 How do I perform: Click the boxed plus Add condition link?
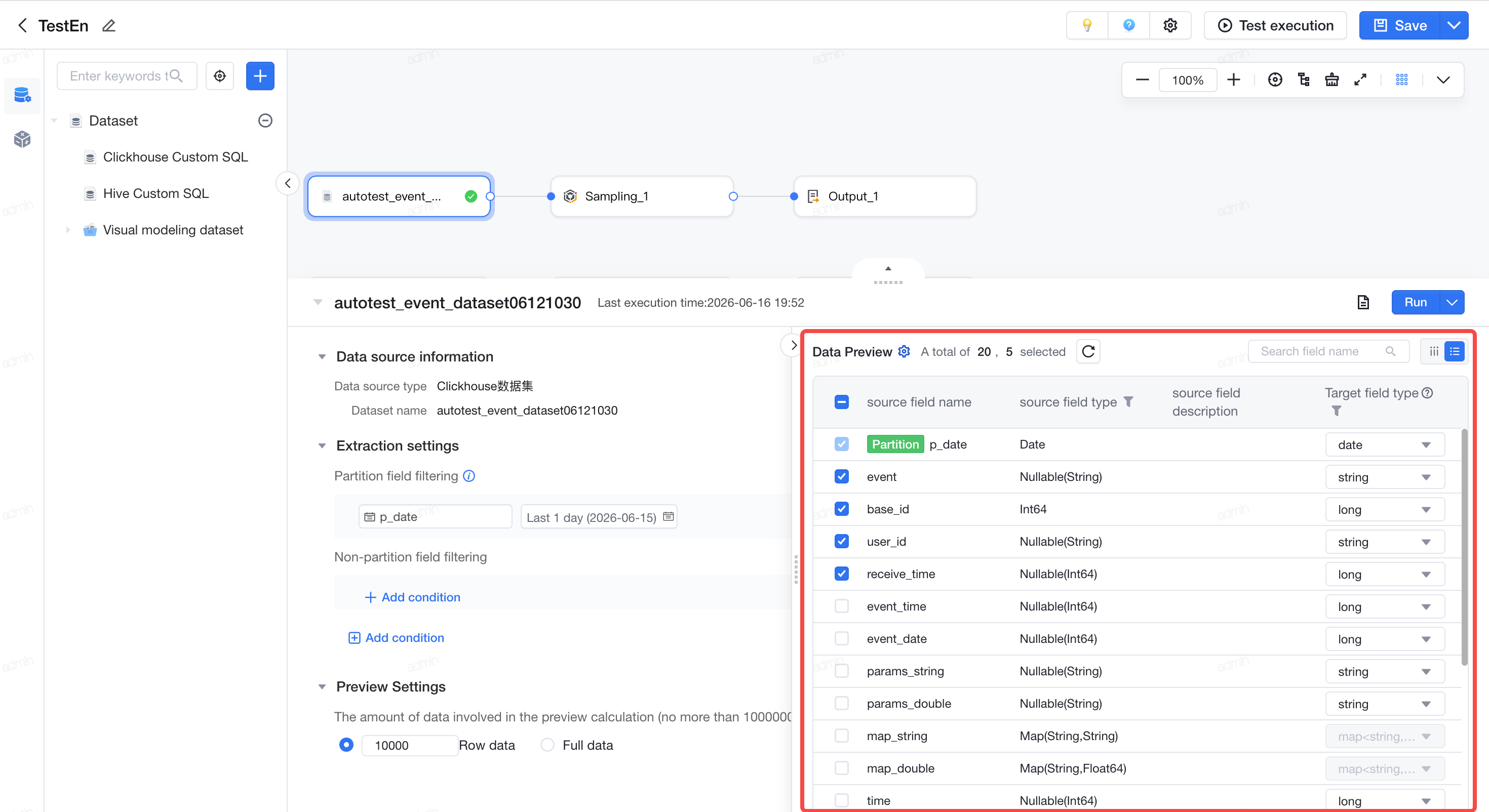pos(396,637)
